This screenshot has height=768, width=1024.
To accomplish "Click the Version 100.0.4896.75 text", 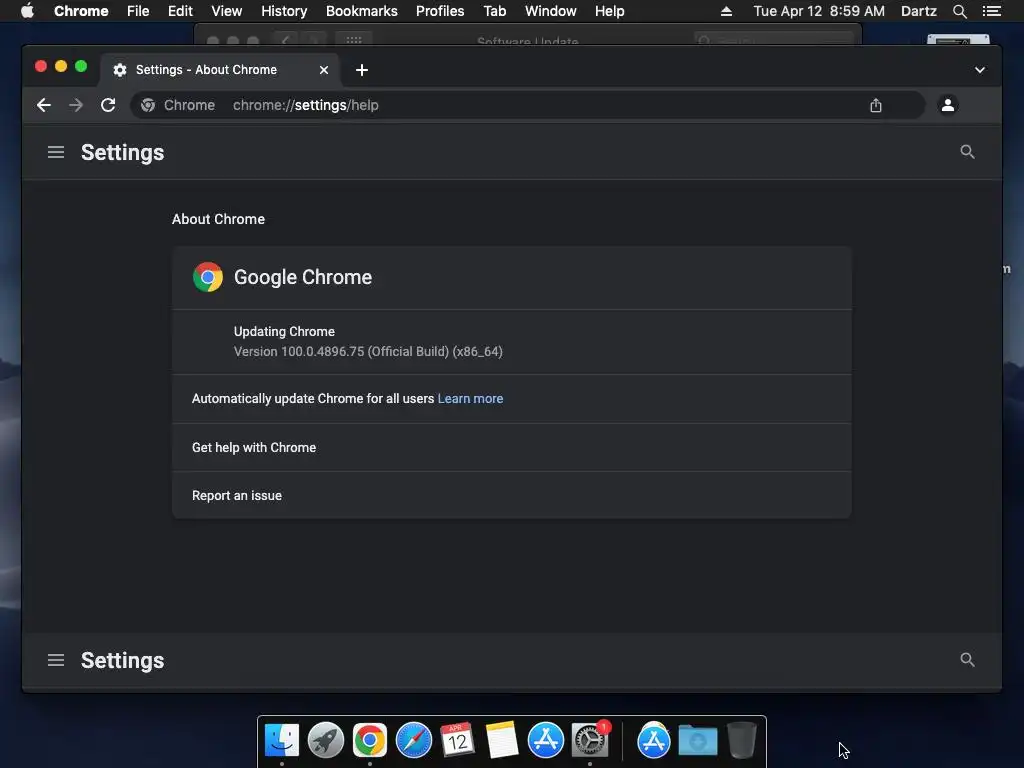I will 368,351.
